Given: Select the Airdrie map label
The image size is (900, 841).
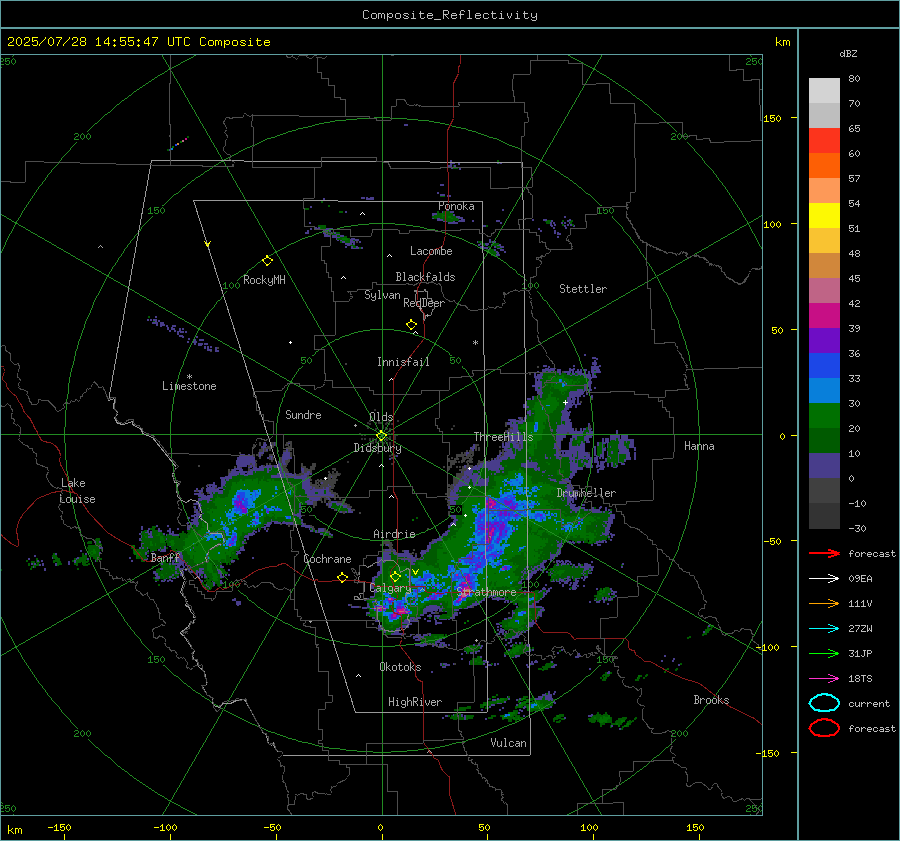Looking at the screenshot, I should click(394, 534).
